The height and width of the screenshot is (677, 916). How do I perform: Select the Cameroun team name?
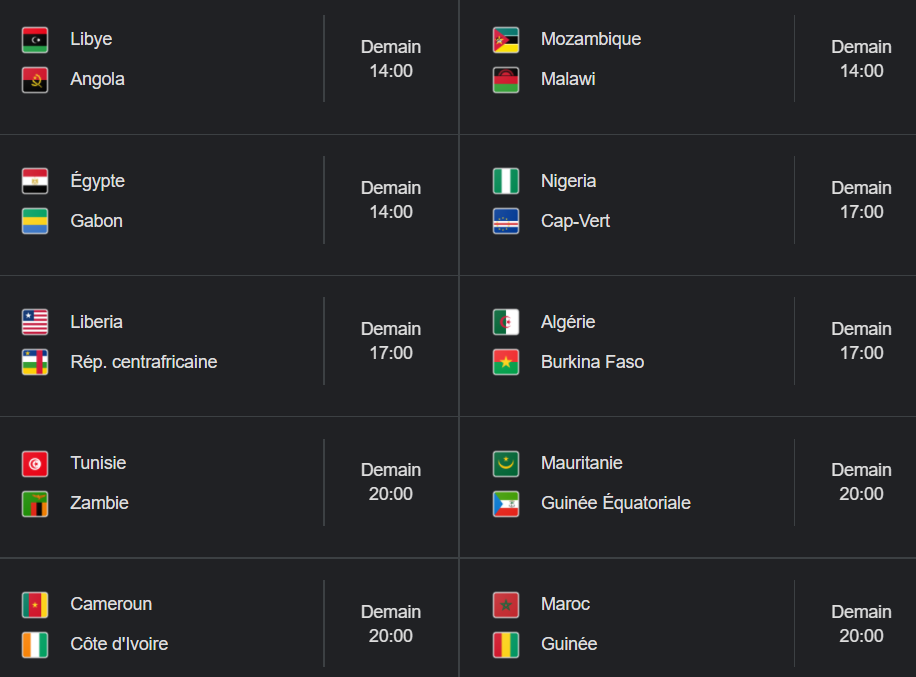111,604
